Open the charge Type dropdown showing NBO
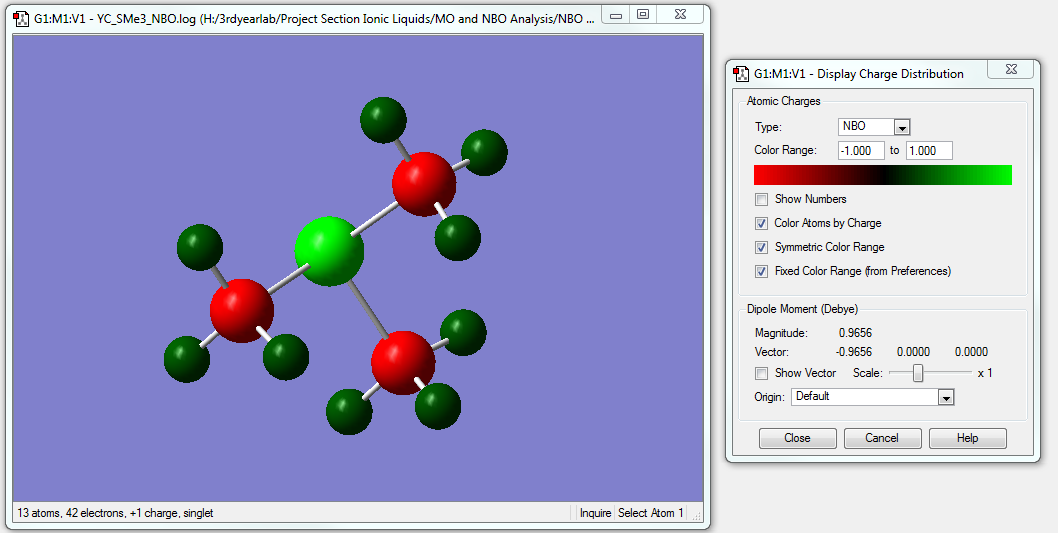This screenshot has width=1058, height=533. [x=901, y=127]
